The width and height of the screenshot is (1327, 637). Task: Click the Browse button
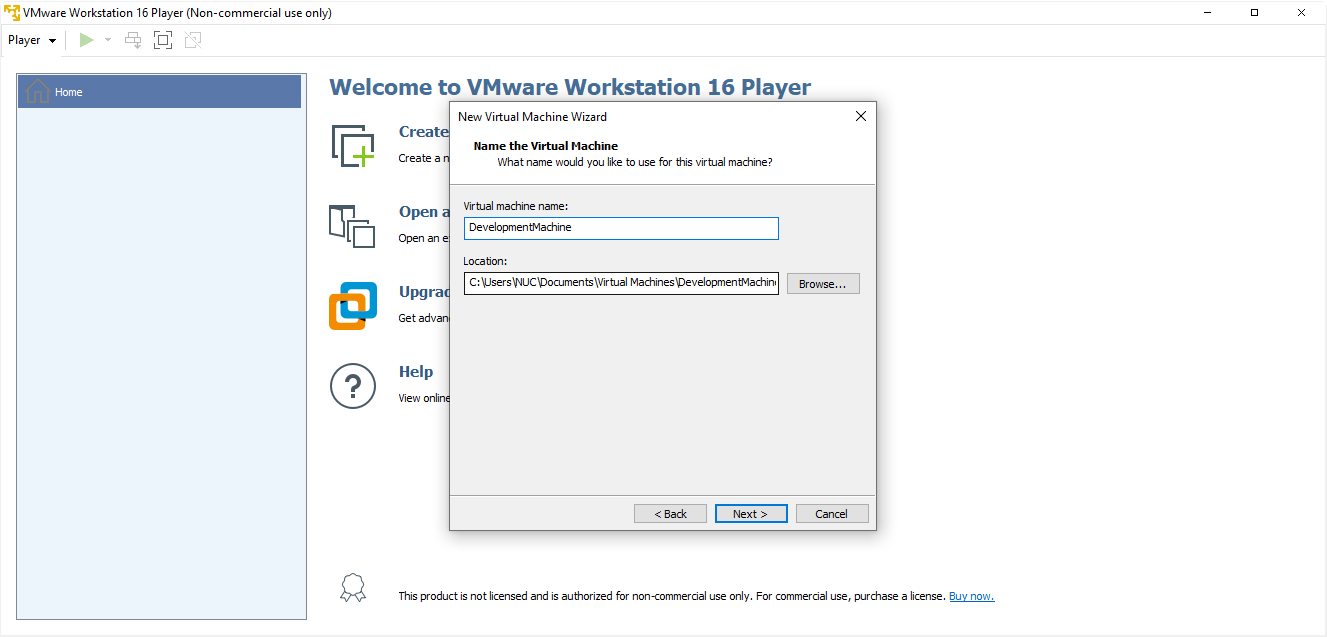click(x=823, y=284)
